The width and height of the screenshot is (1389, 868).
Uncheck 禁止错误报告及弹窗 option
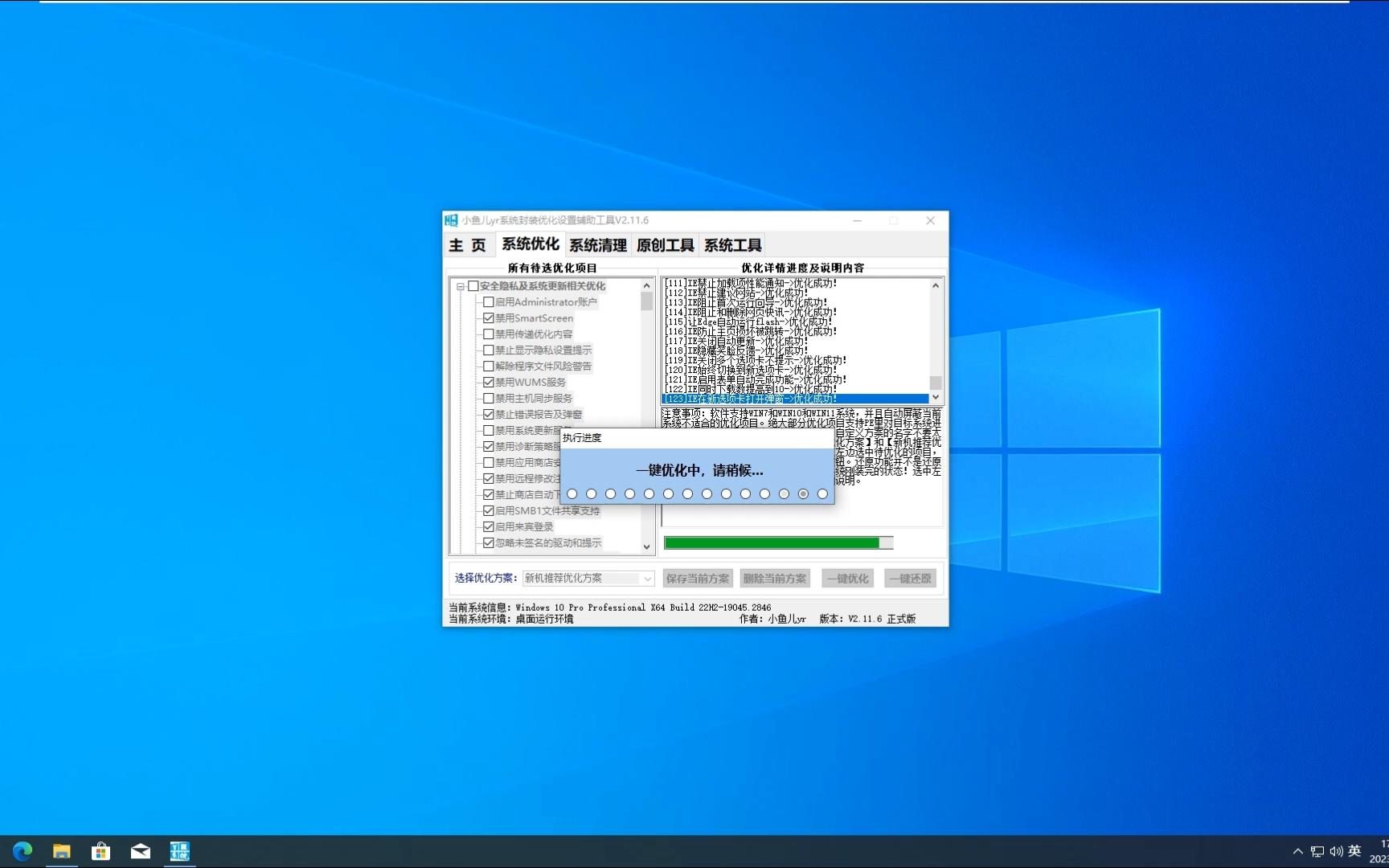(x=488, y=415)
